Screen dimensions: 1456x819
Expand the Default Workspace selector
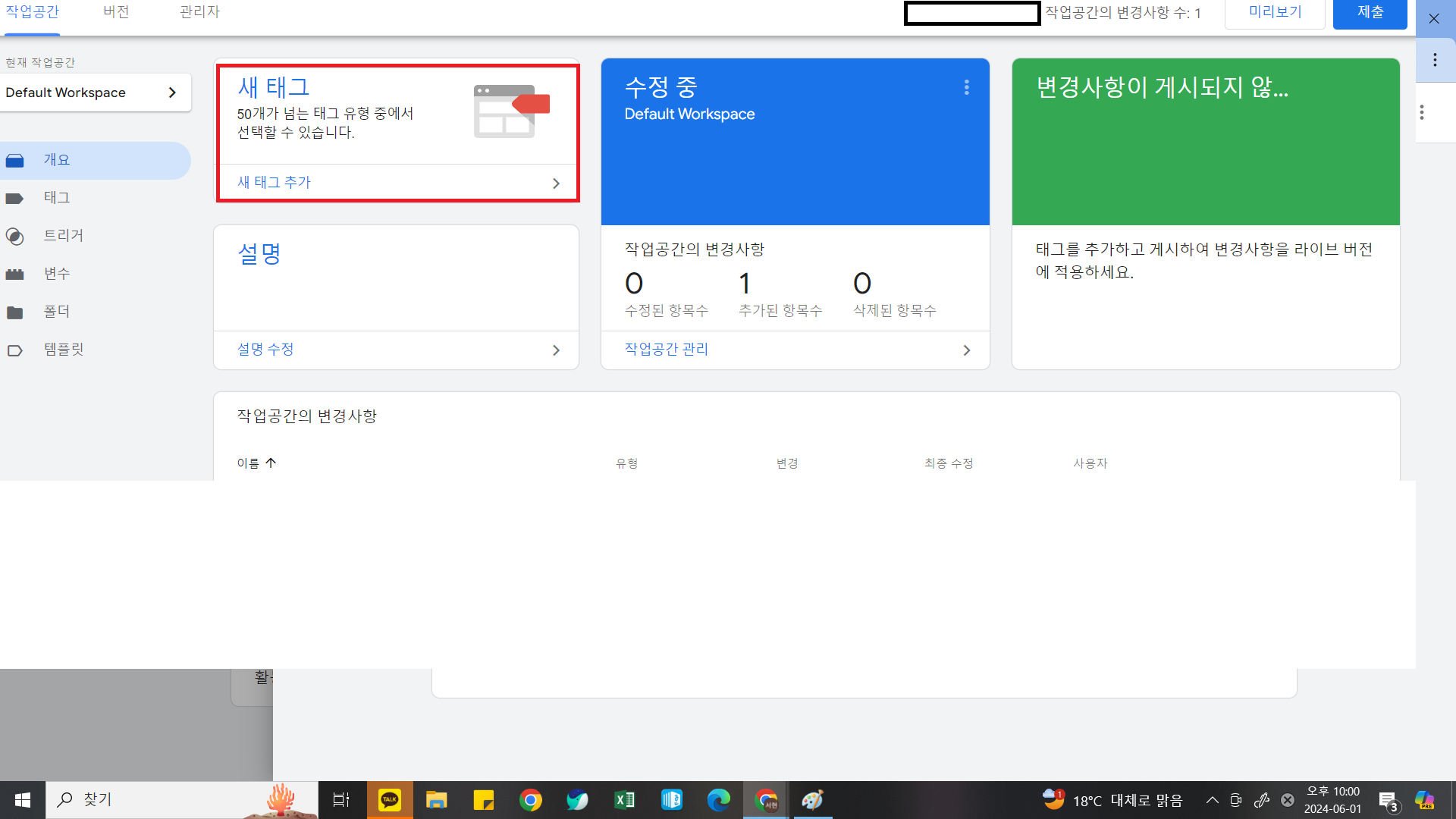pos(95,93)
